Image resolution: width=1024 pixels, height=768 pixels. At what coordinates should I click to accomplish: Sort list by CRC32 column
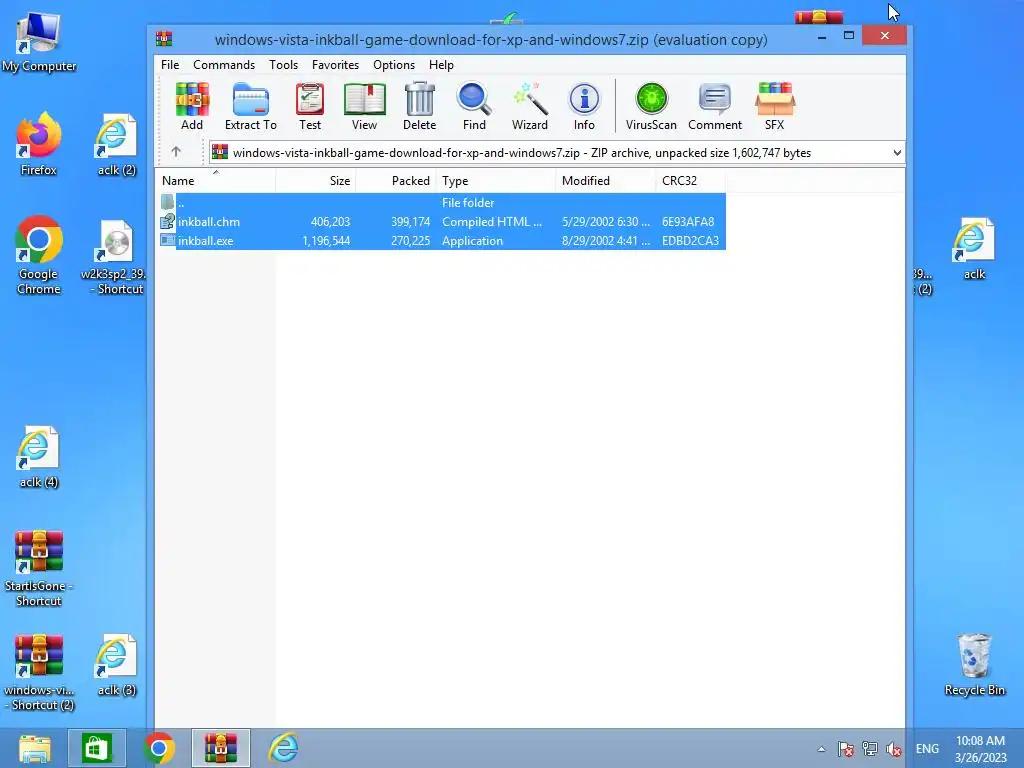tap(690, 180)
